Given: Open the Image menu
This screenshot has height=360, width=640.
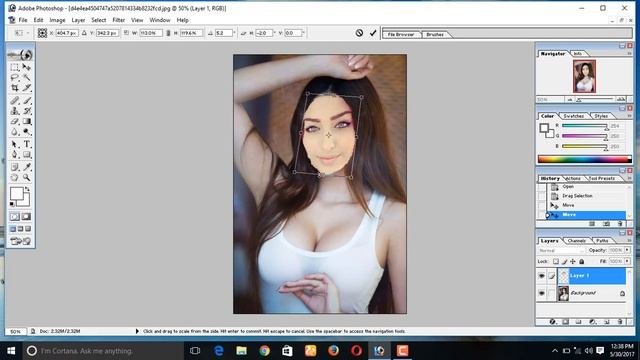Looking at the screenshot, I should (x=57, y=20).
